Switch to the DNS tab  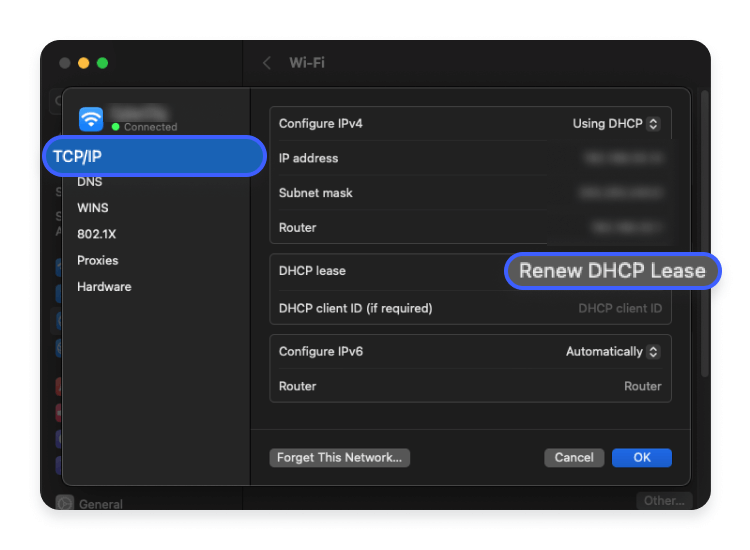coord(90,182)
